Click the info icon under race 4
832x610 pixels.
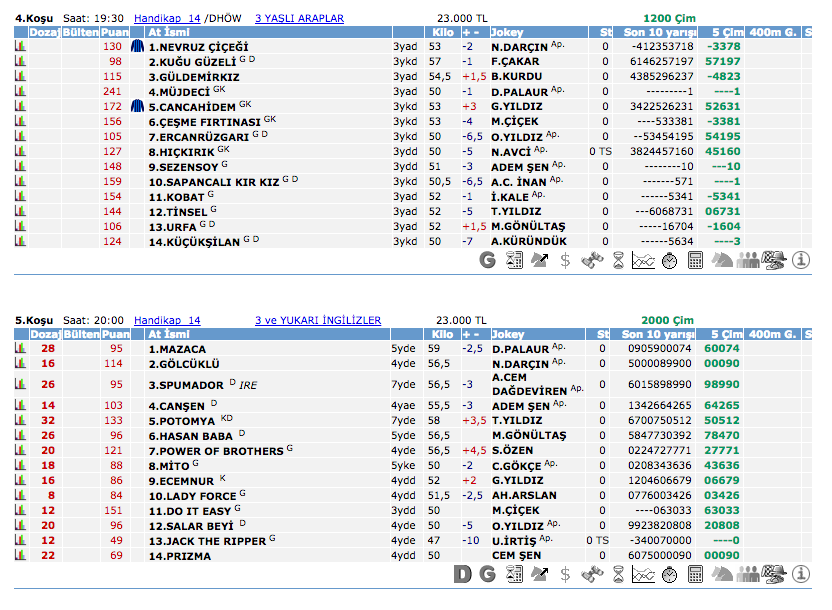(801, 261)
